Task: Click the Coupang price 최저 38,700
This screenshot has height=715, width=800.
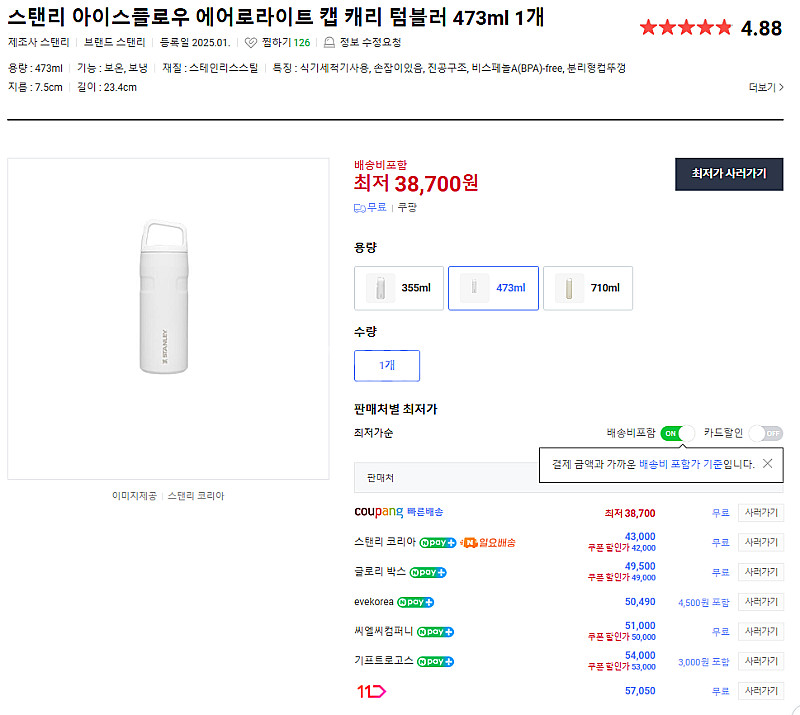Action: click(x=630, y=513)
